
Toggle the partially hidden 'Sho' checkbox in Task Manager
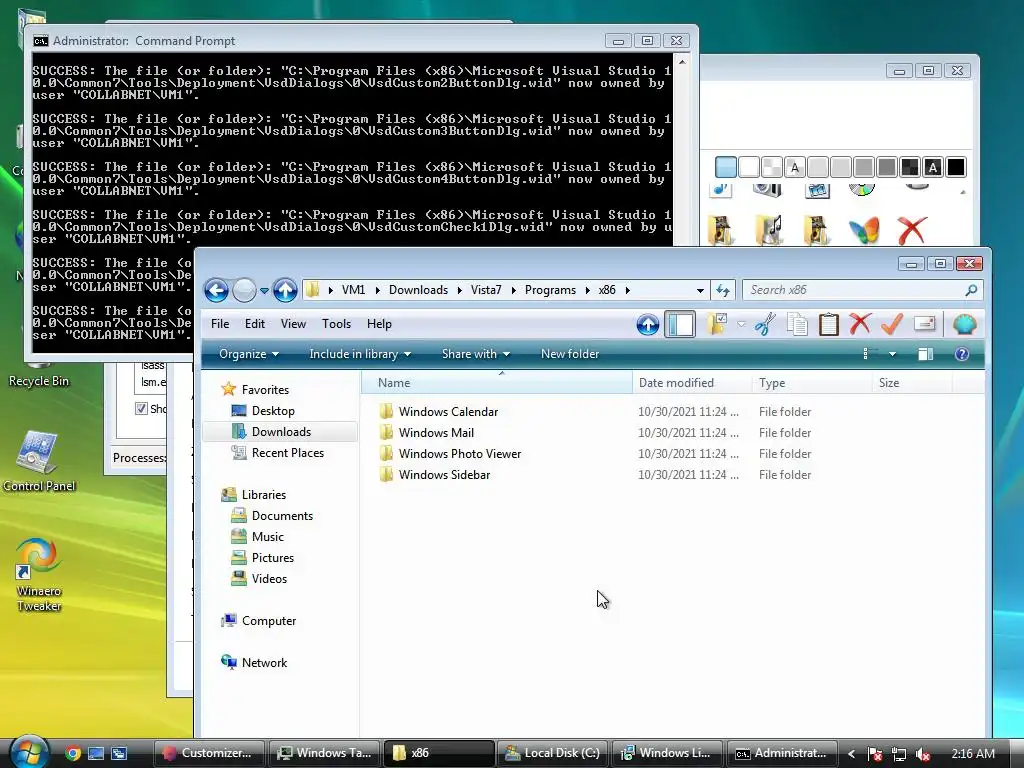pos(141,409)
